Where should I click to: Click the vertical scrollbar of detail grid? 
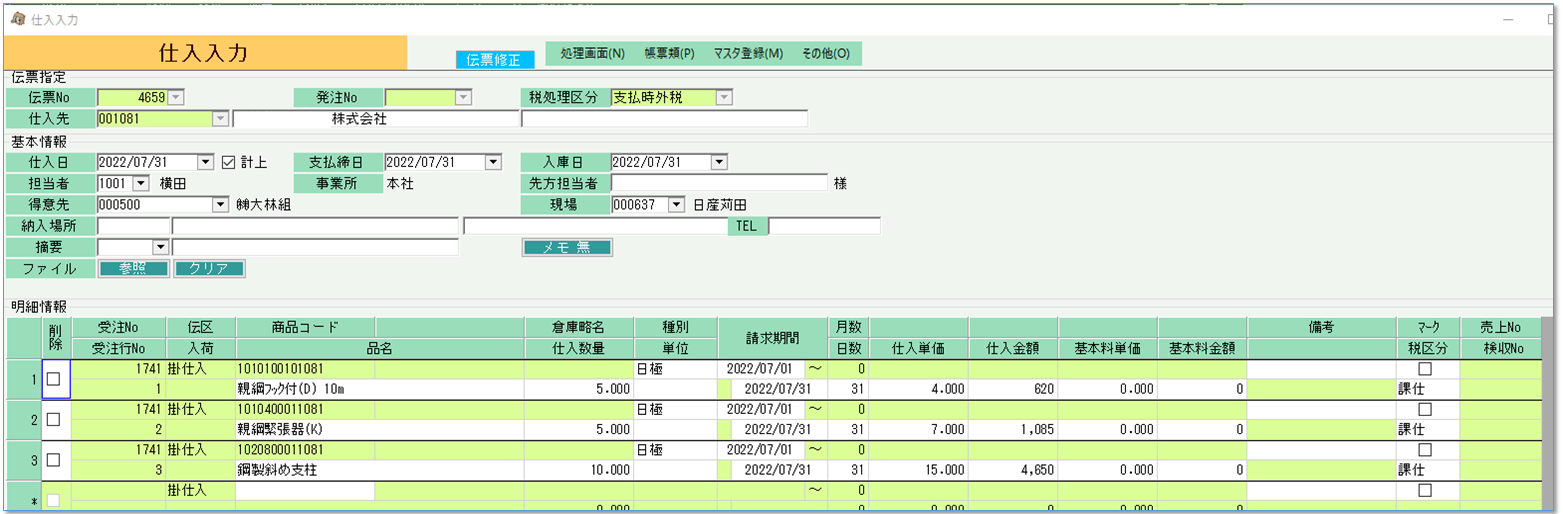point(1548,415)
